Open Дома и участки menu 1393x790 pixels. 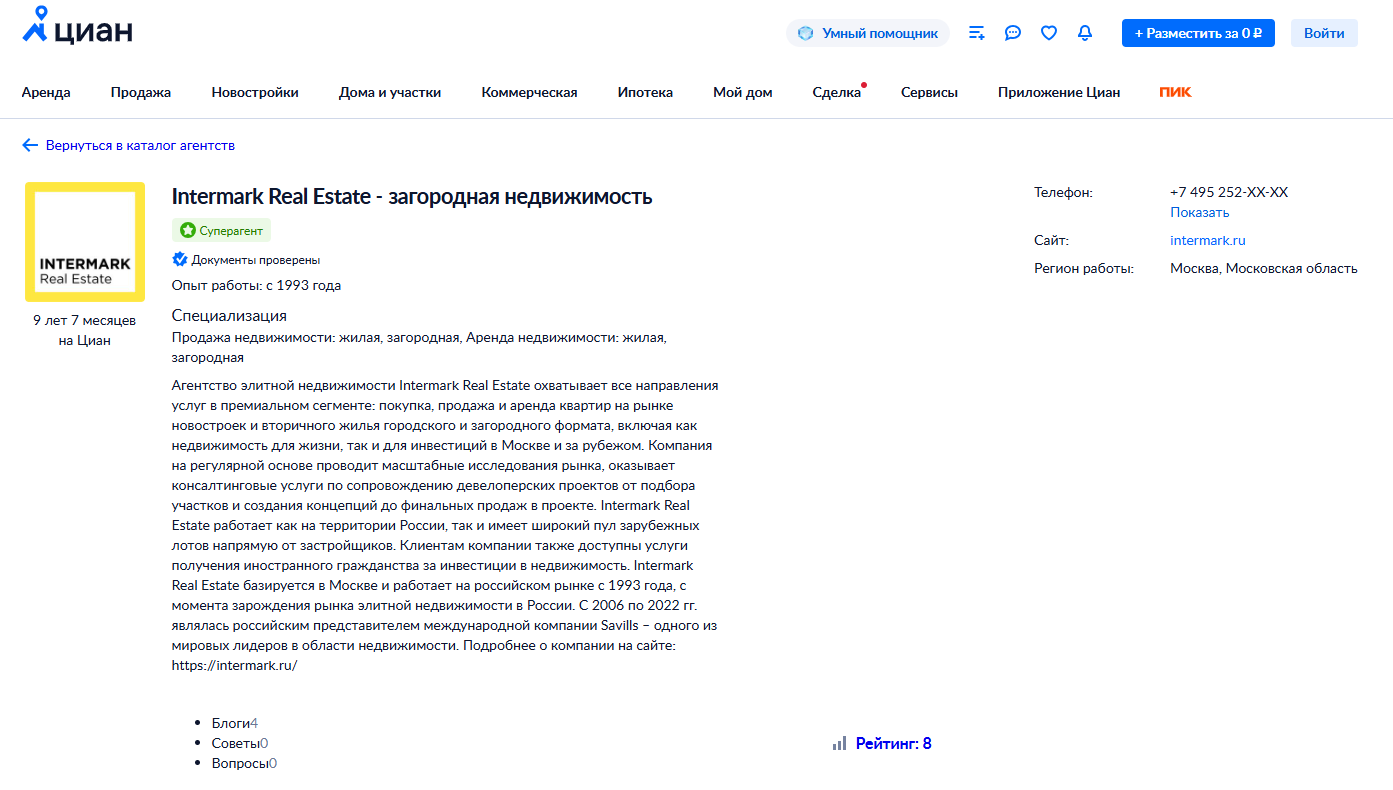(390, 92)
